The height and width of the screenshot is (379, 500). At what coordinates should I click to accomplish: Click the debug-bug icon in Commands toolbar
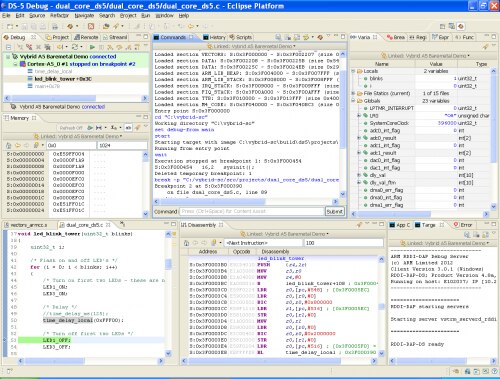(320, 37)
